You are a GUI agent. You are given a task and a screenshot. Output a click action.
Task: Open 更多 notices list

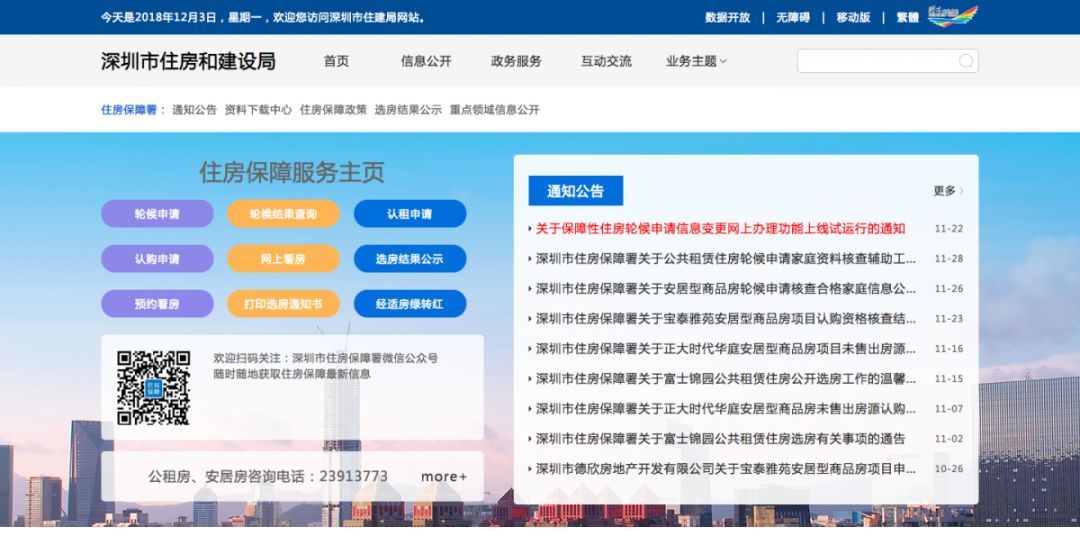[947, 190]
